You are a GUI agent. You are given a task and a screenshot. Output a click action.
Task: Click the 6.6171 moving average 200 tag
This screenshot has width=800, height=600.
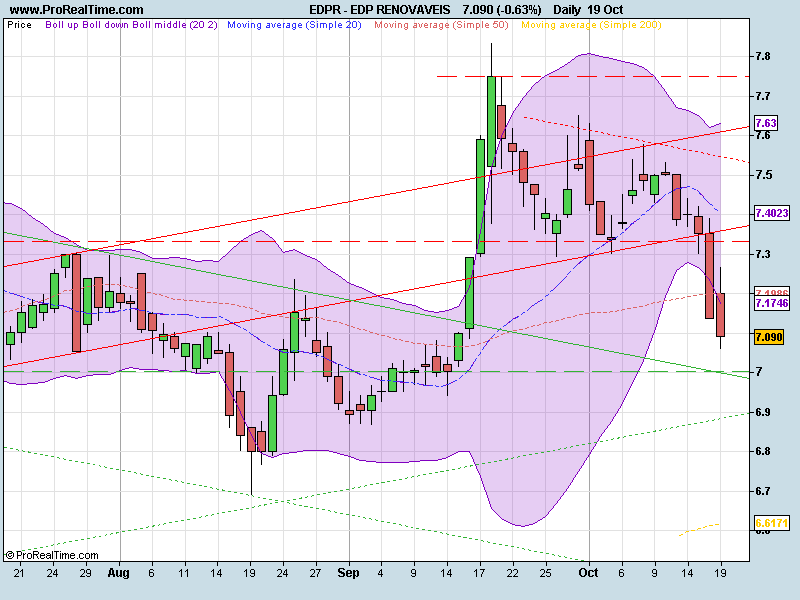click(771, 523)
